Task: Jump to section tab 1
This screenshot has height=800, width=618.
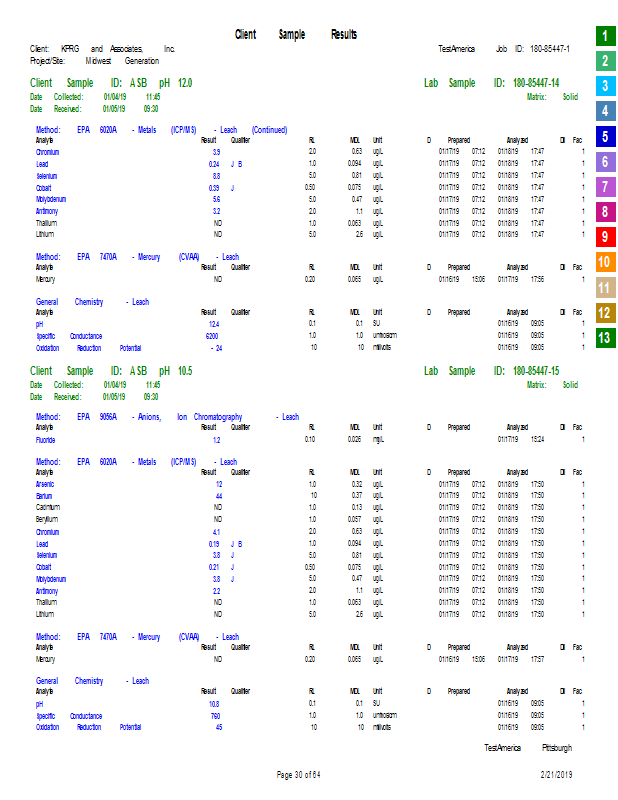Action: click(x=603, y=36)
